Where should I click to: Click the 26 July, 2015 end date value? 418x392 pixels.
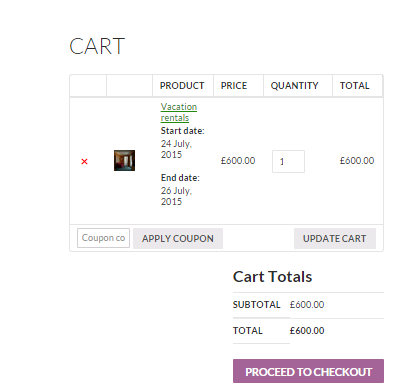pos(176,196)
